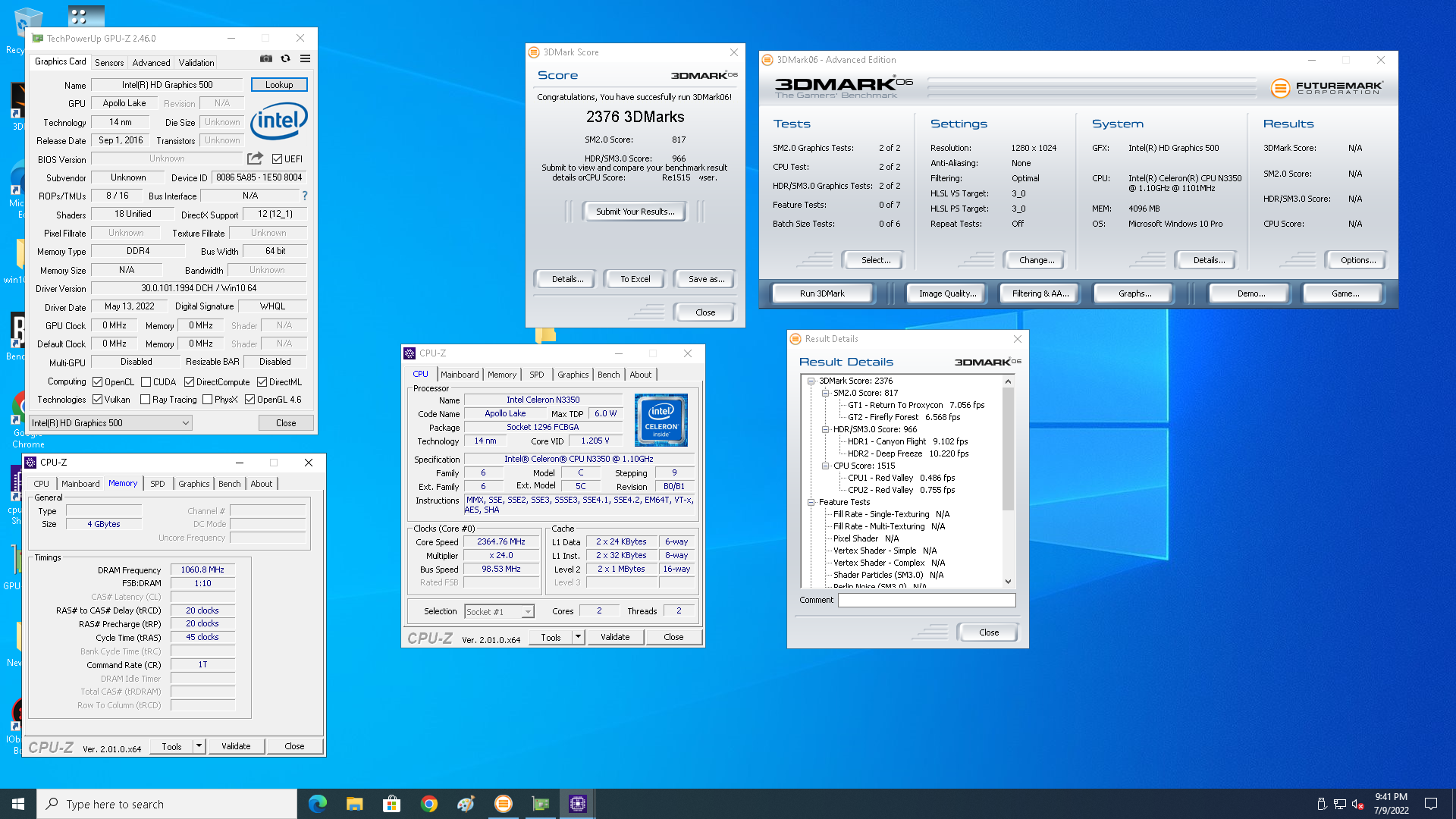Switch to the GPU-Z Advanced tab
The height and width of the screenshot is (819, 1456).
(x=151, y=63)
